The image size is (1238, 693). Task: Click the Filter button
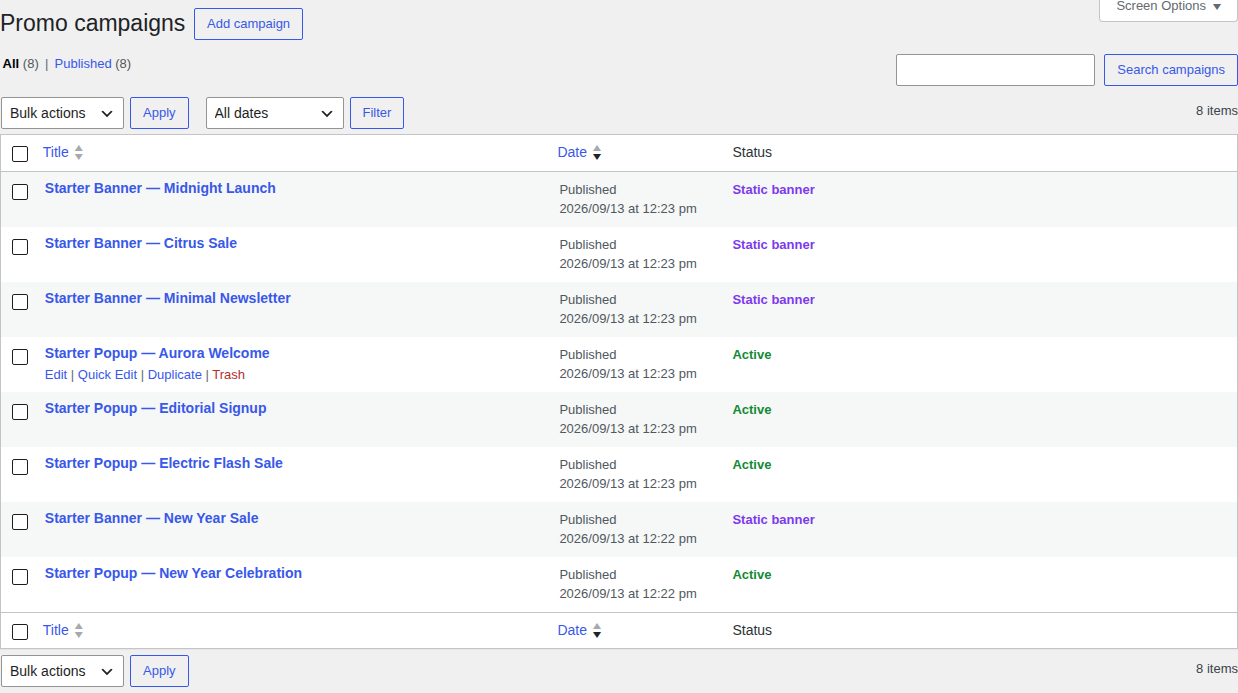(377, 113)
